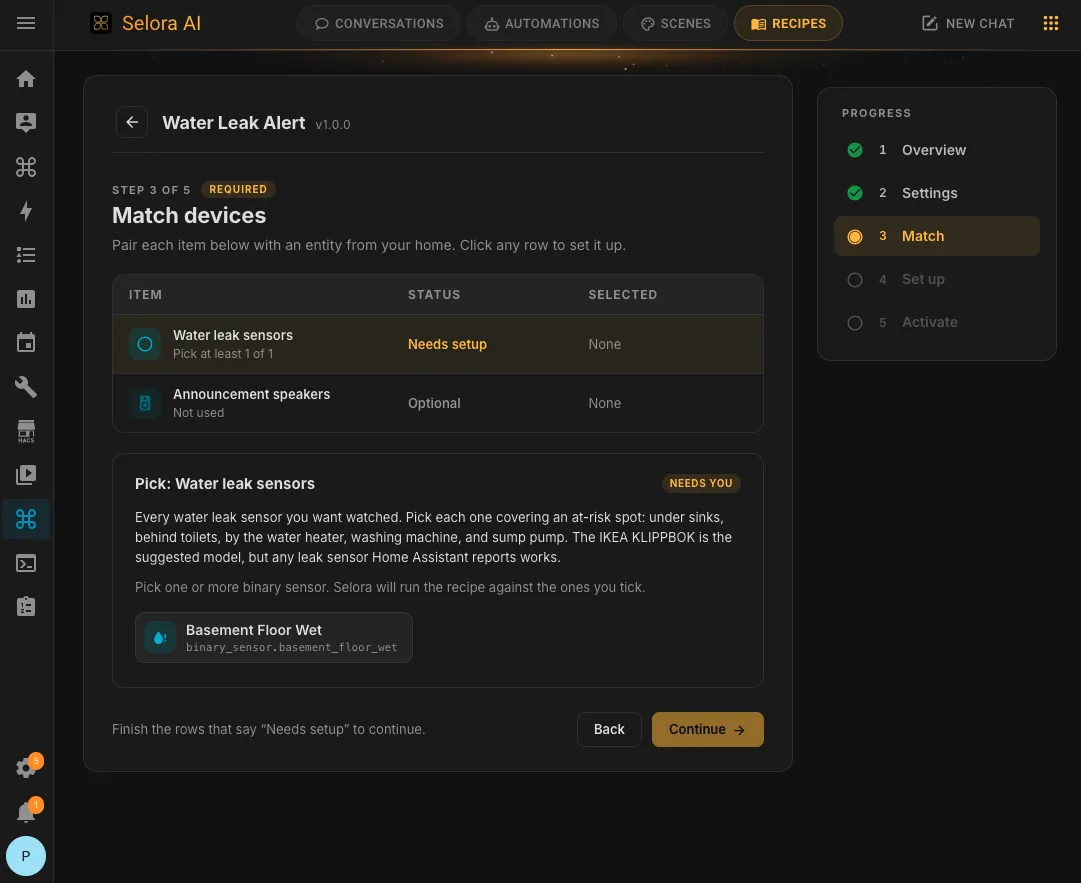The image size is (1081, 883).
Task: Select the Activate progress step
Action: [x=936, y=323]
